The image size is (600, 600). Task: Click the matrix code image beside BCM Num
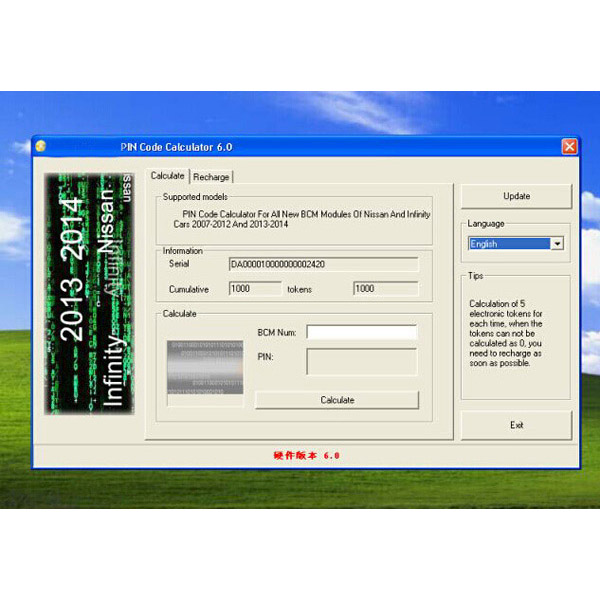[205, 368]
